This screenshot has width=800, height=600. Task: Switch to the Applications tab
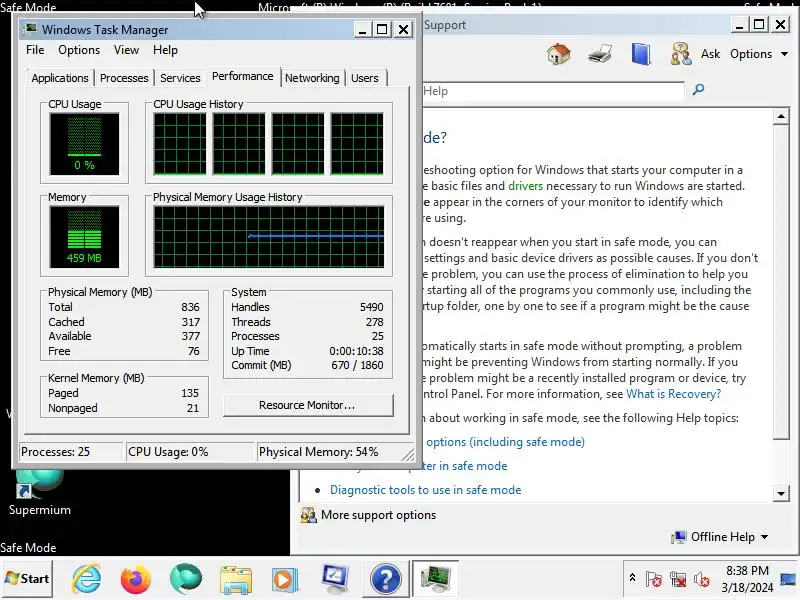(60, 78)
